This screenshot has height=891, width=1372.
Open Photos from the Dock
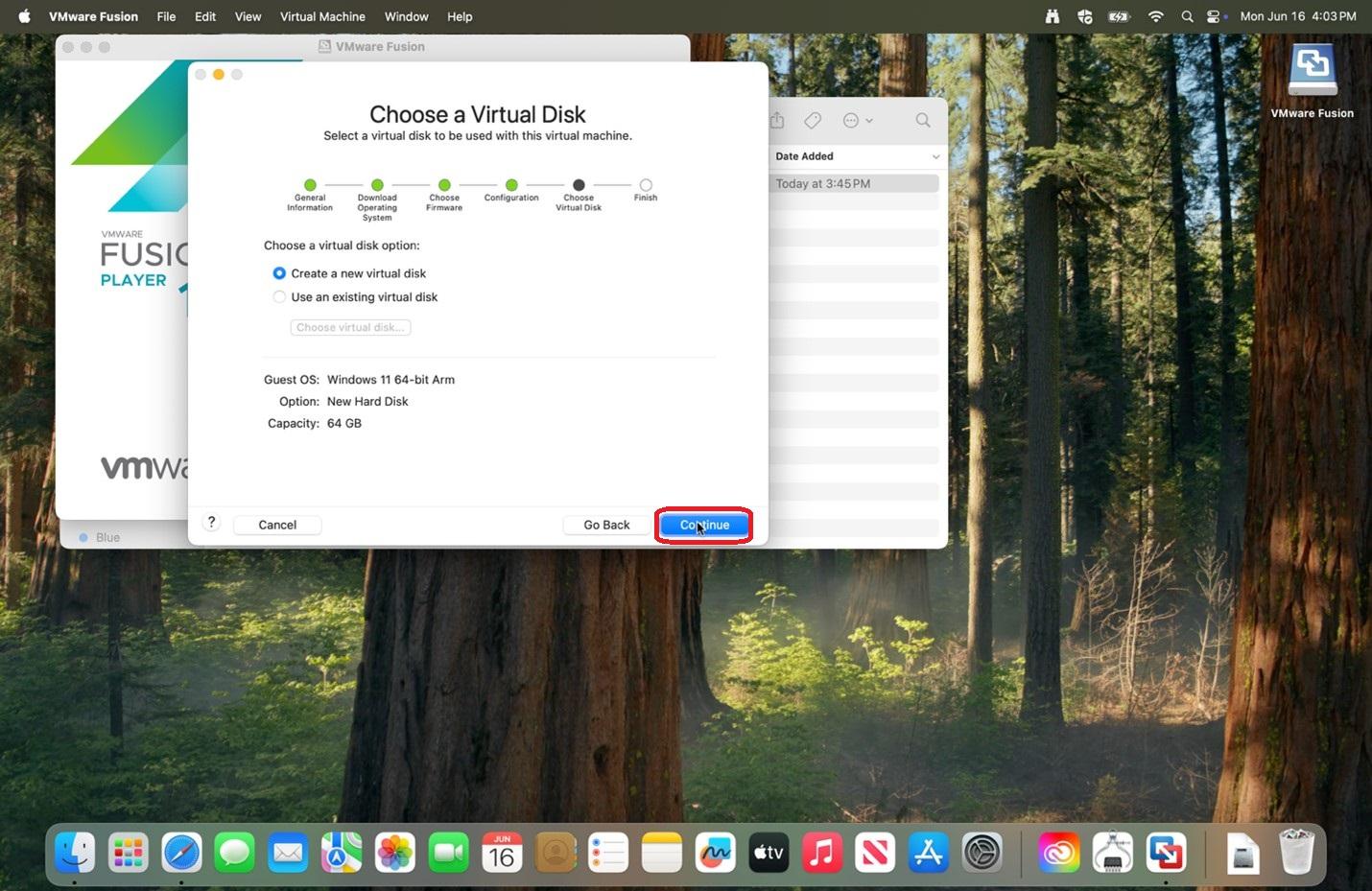(x=394, y=852)
